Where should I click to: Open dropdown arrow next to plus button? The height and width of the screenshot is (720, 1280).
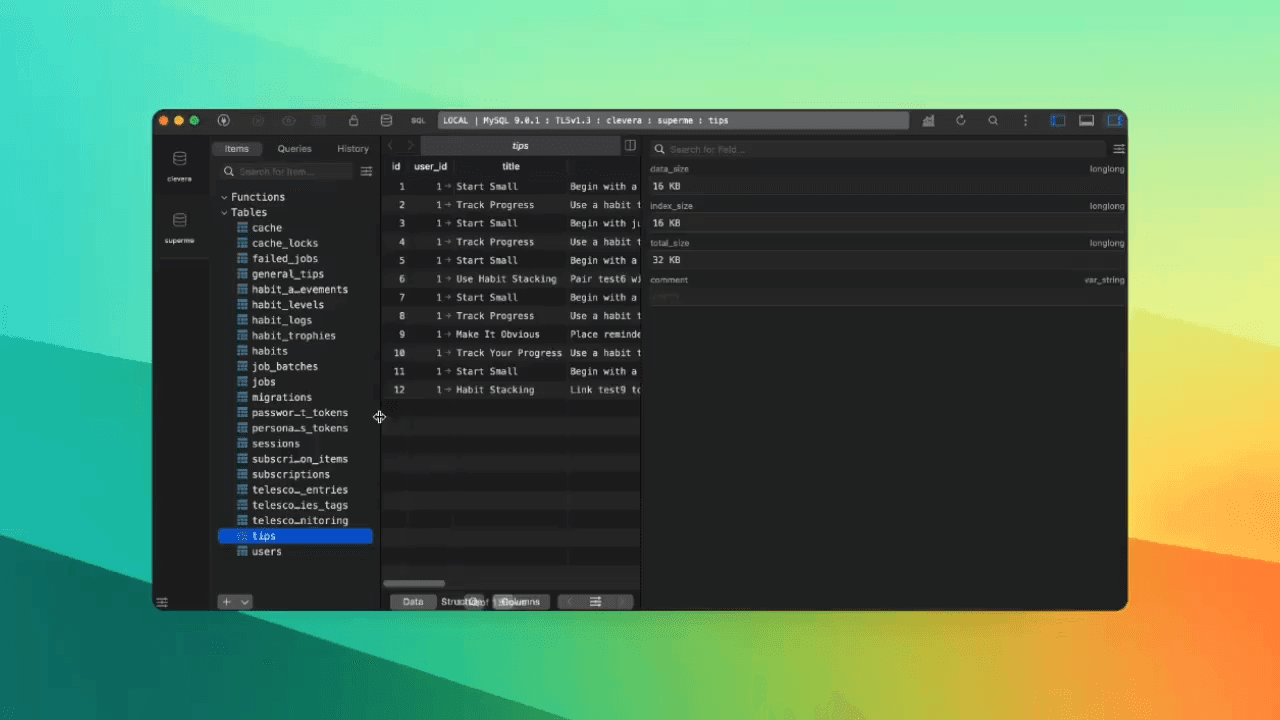pos(245,602)
